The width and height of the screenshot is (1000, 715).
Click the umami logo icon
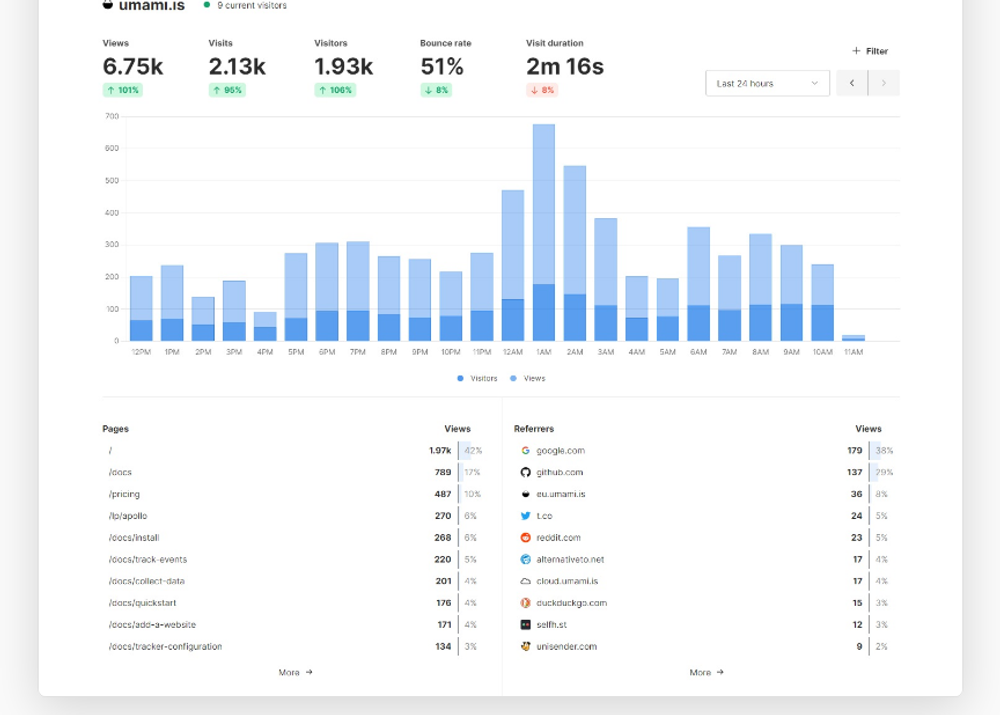tap(108, 5)
